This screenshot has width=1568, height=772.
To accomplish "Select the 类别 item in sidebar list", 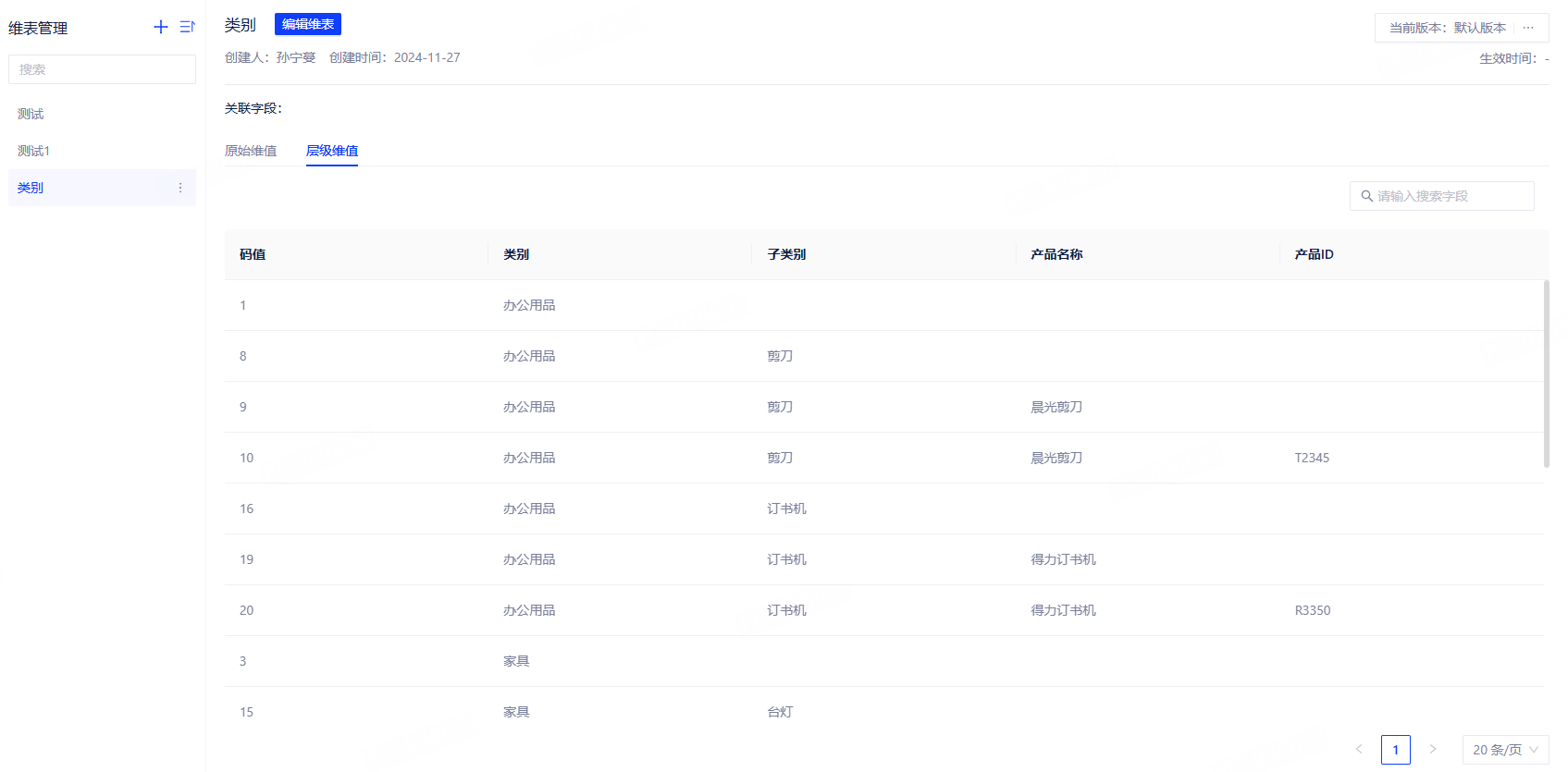I will [31, 188].
